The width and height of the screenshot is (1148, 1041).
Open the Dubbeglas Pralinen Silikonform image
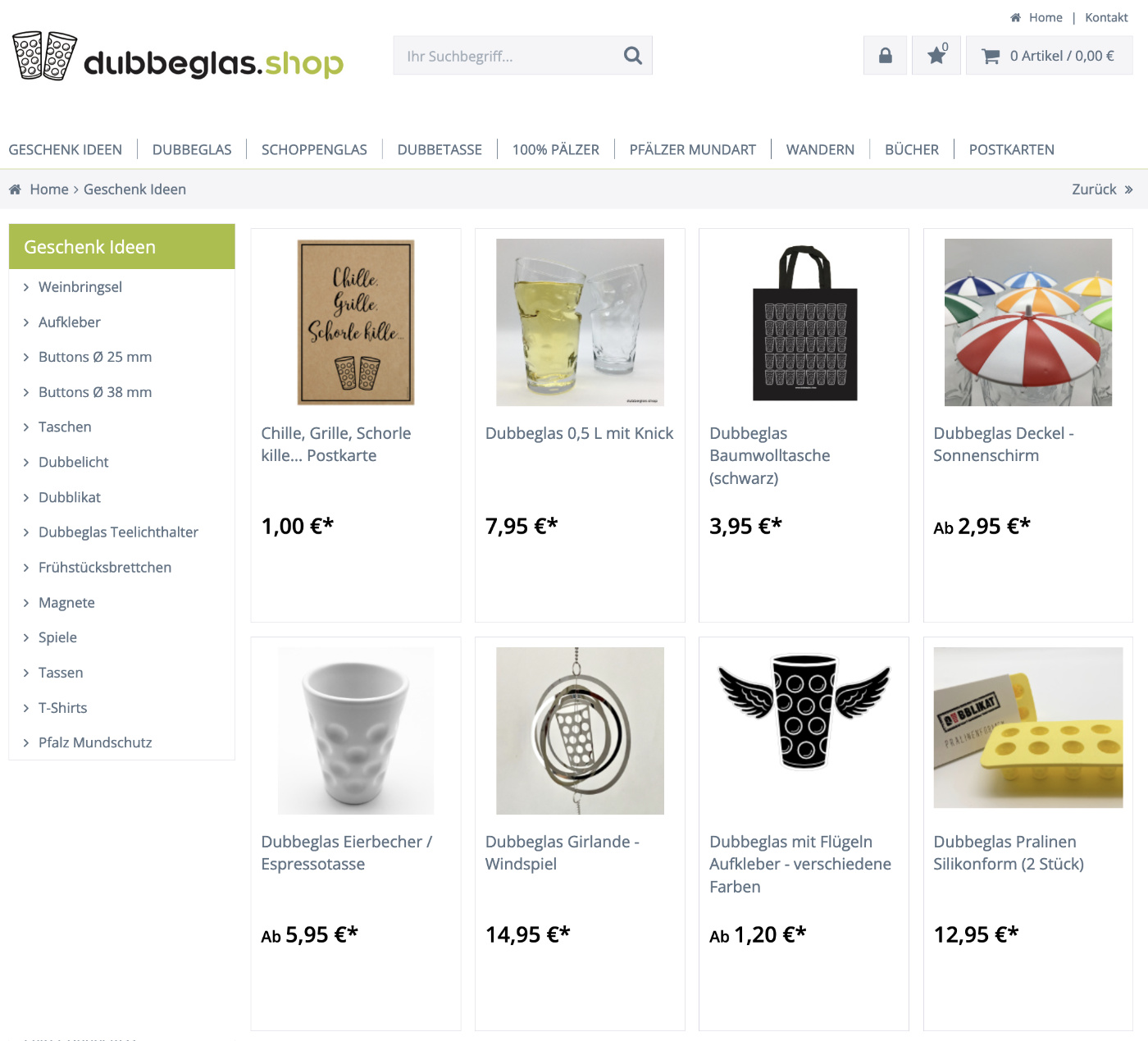click(1028, 728)
